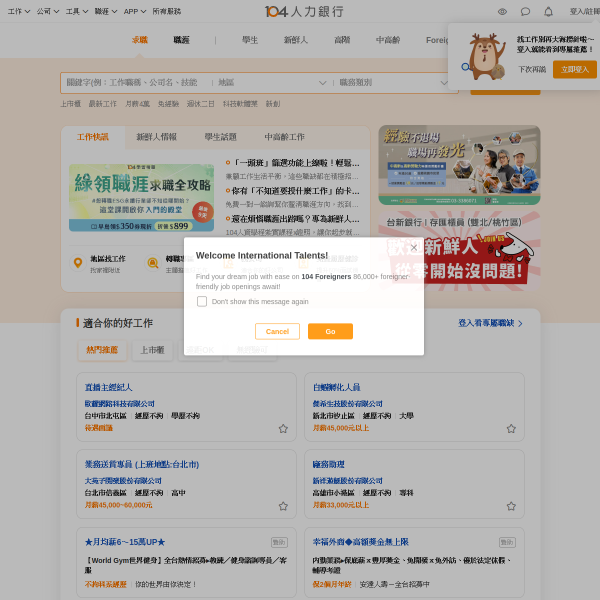Click the 月薪4萬 quick search tag
The width and height of the screenshot is (600, 600).
pyautogui.click(x=137, y=104)
